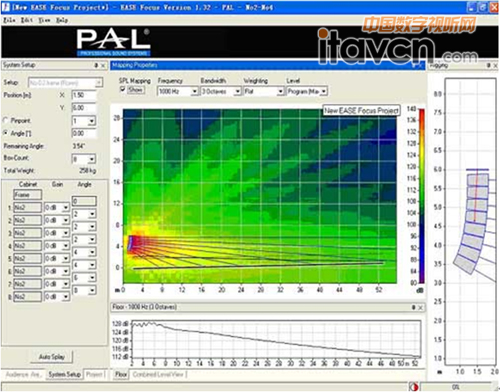
Task: Click the Frame cabinet button
Action: [28, 195]
